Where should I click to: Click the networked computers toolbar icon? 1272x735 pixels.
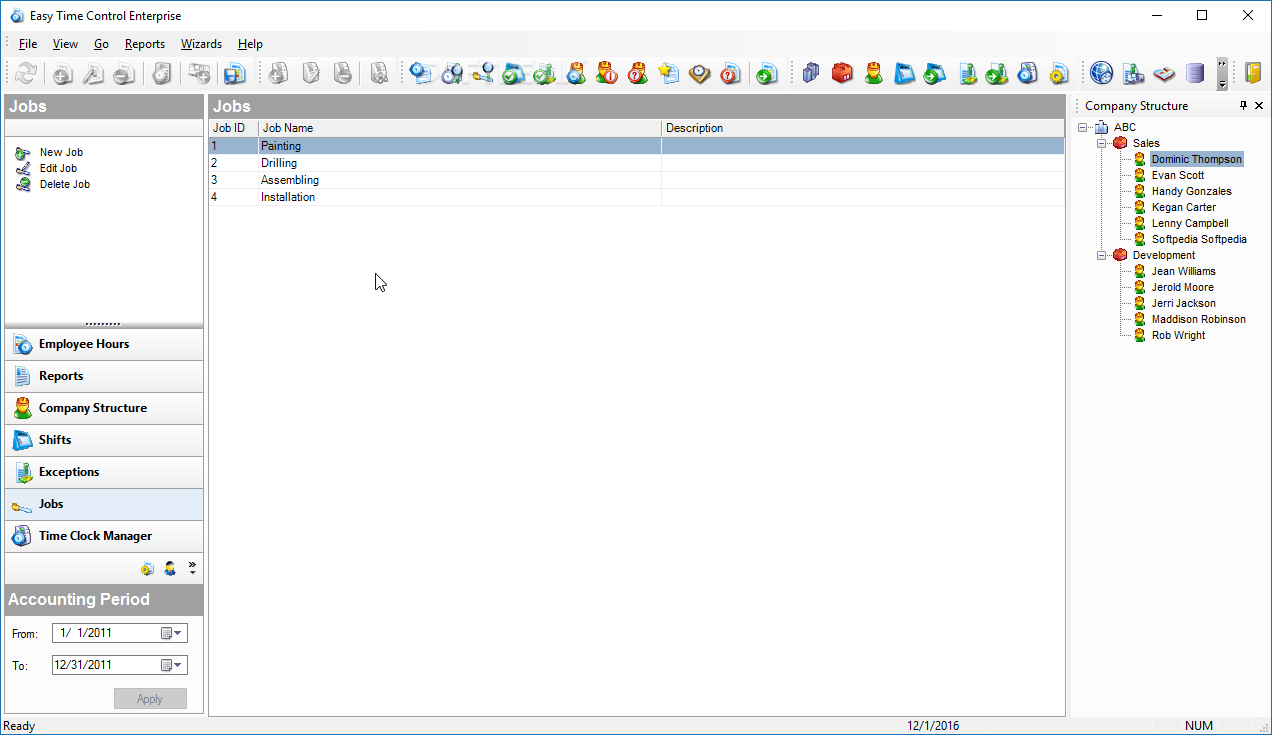(1133, 73)
